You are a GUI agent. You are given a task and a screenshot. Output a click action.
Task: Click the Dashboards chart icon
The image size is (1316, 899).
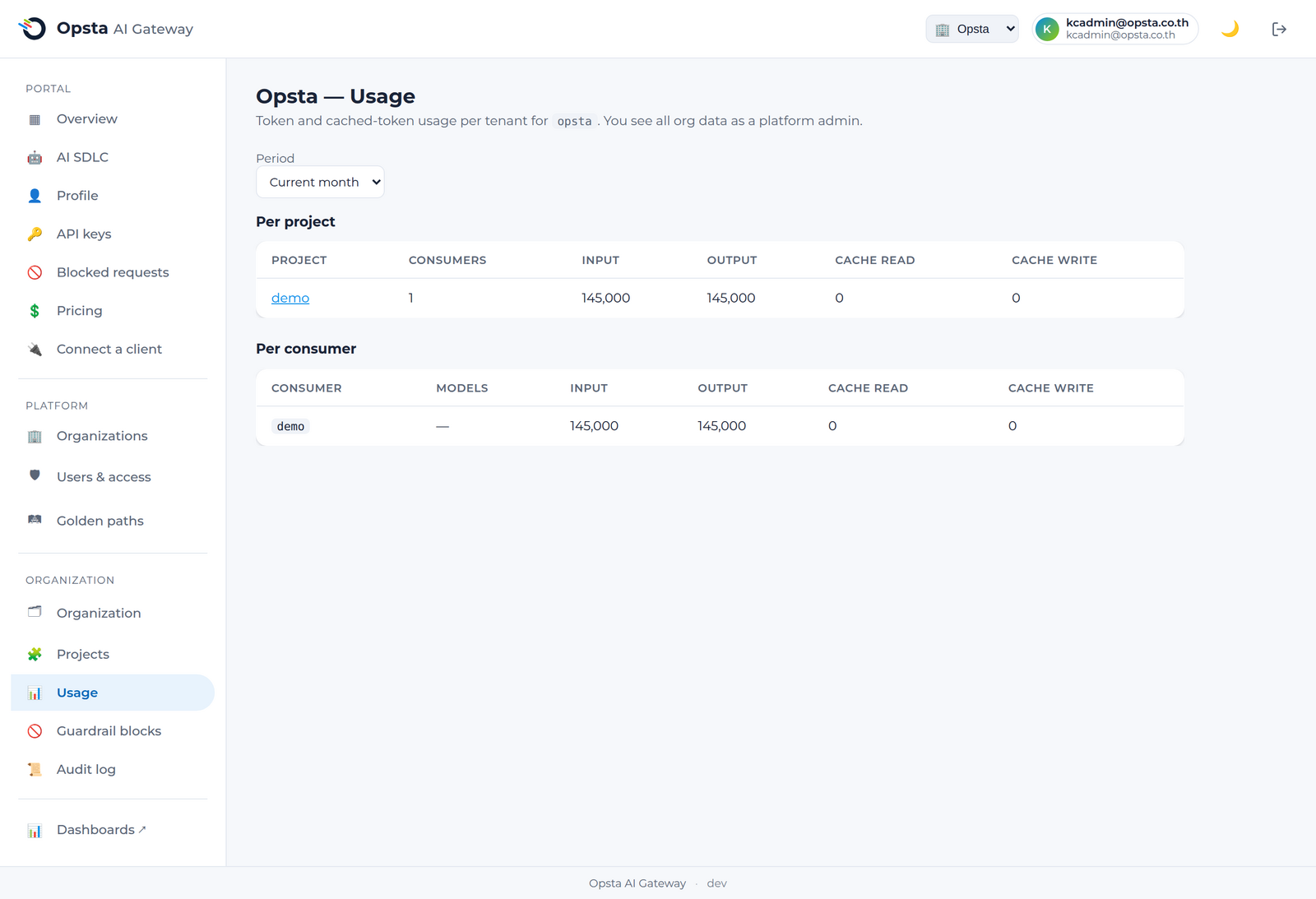(x=35, y=831)
